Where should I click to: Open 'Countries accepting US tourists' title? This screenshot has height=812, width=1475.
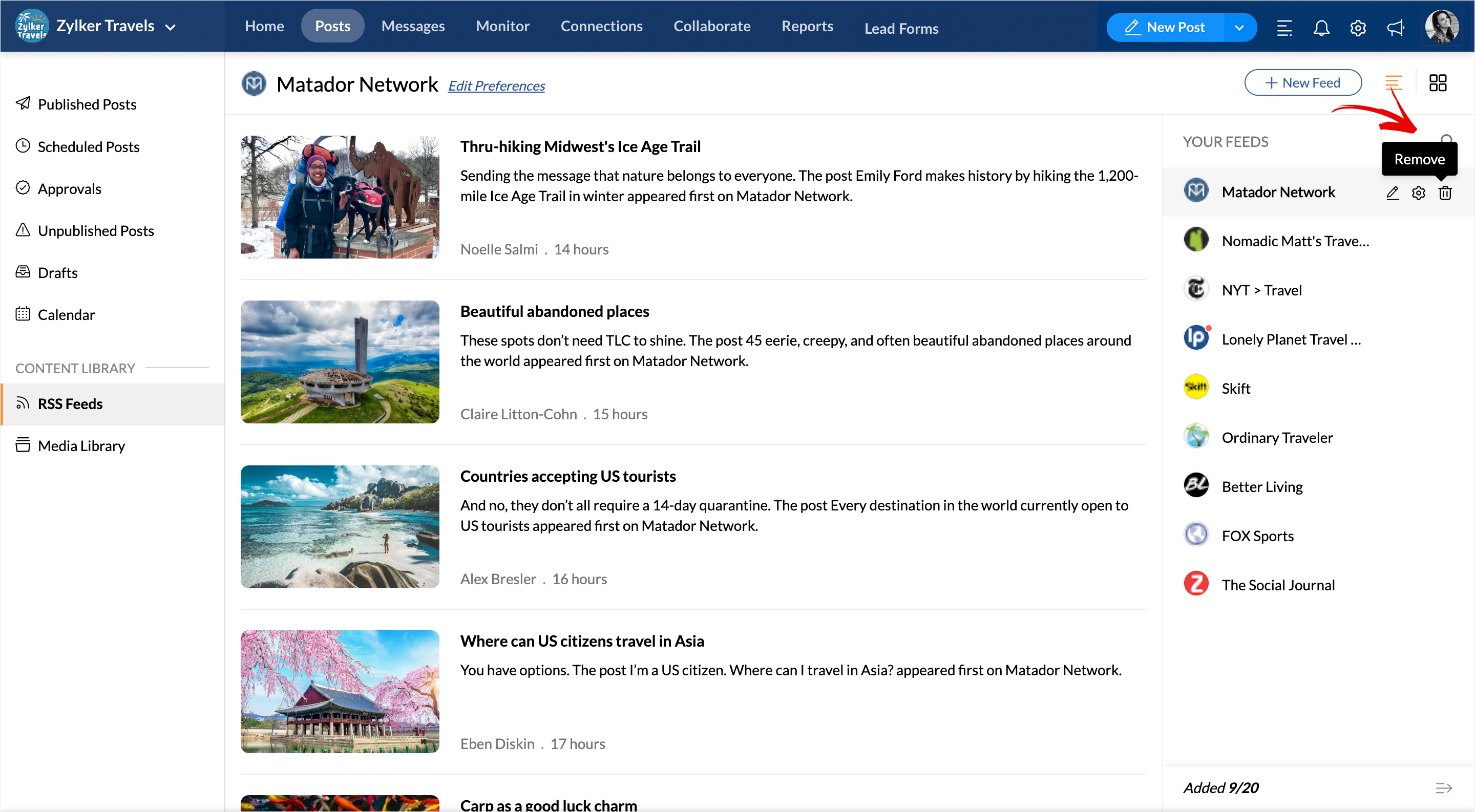(568, 476)
